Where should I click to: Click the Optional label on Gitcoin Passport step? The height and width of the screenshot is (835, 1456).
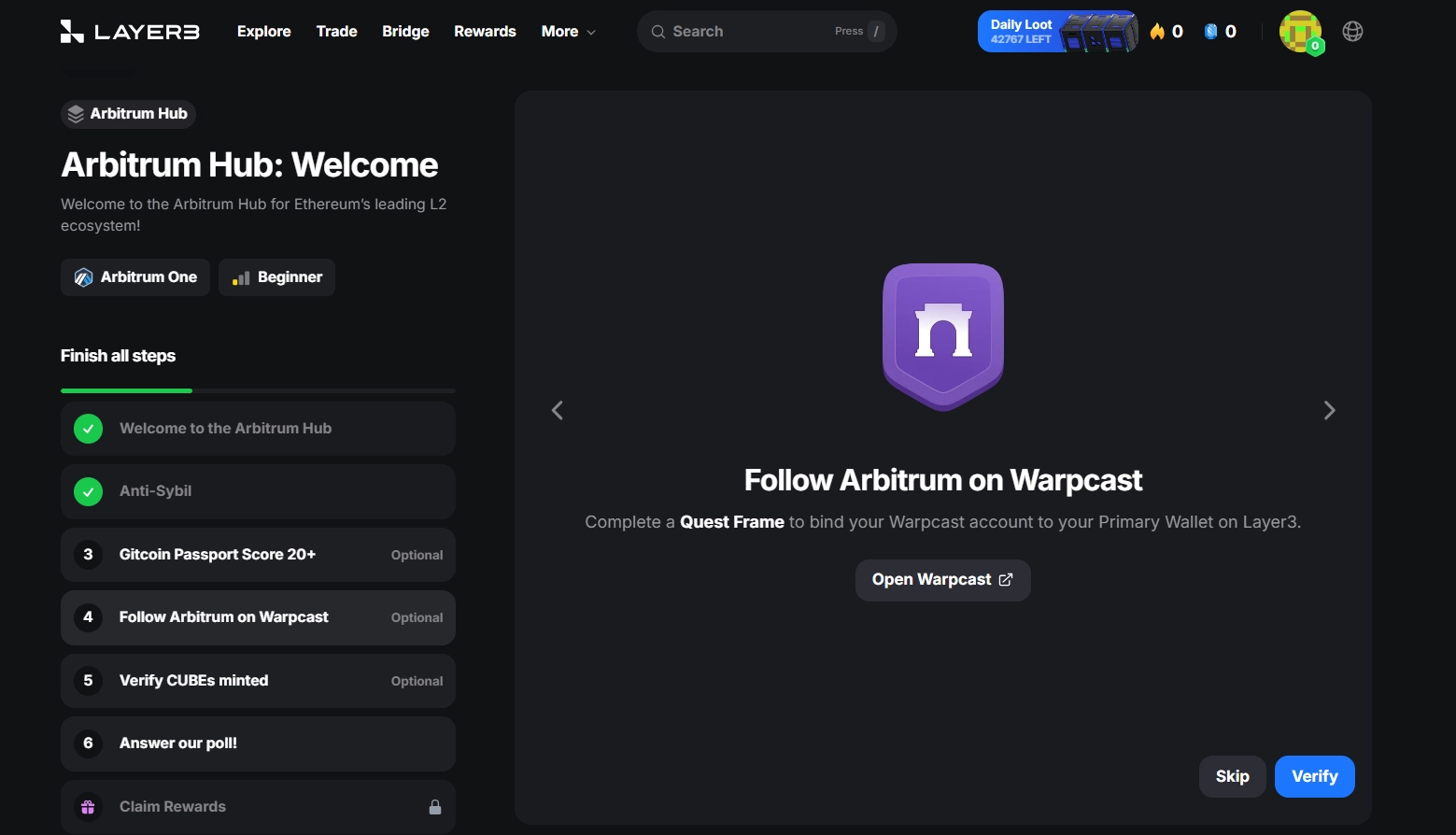coord(417,555)
